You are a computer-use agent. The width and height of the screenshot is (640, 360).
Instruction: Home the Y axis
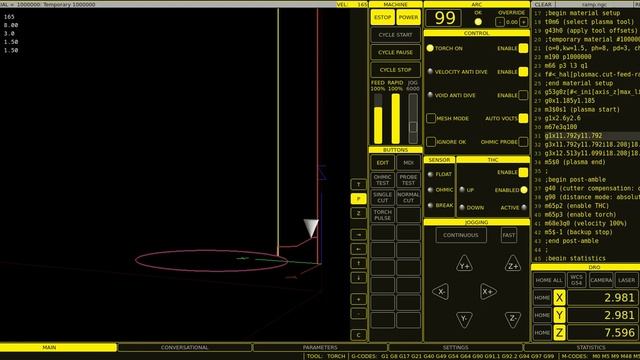pyautogui.click(x=542, y=315)
